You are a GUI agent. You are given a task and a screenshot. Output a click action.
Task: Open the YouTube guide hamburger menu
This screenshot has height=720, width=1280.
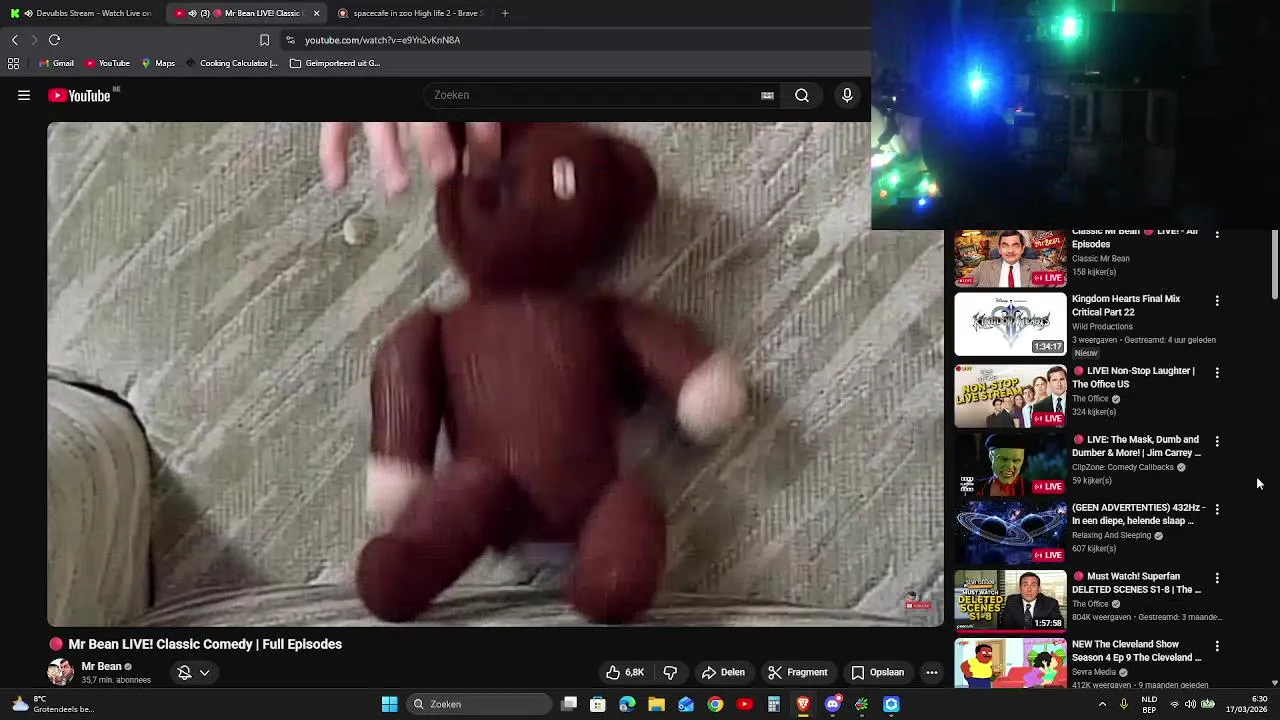pos(24,95)
